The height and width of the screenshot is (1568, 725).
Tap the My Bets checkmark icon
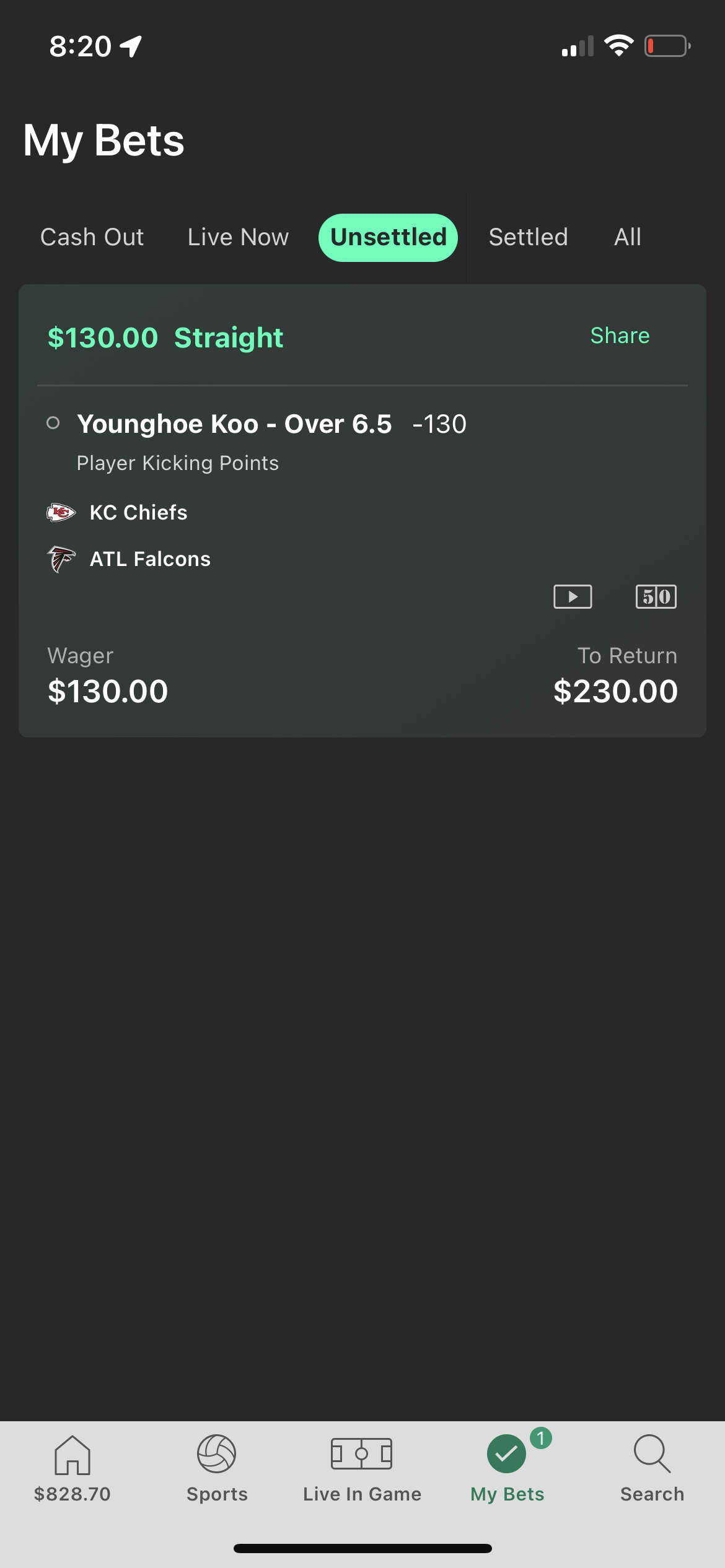pos(507,1454)
